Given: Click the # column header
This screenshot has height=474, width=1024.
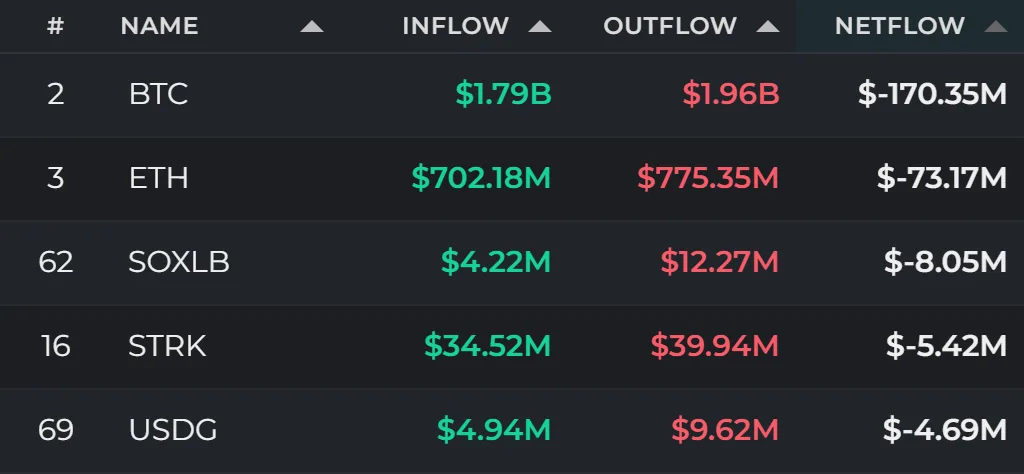Looking at the screenshot, I should tap(56, 26).
